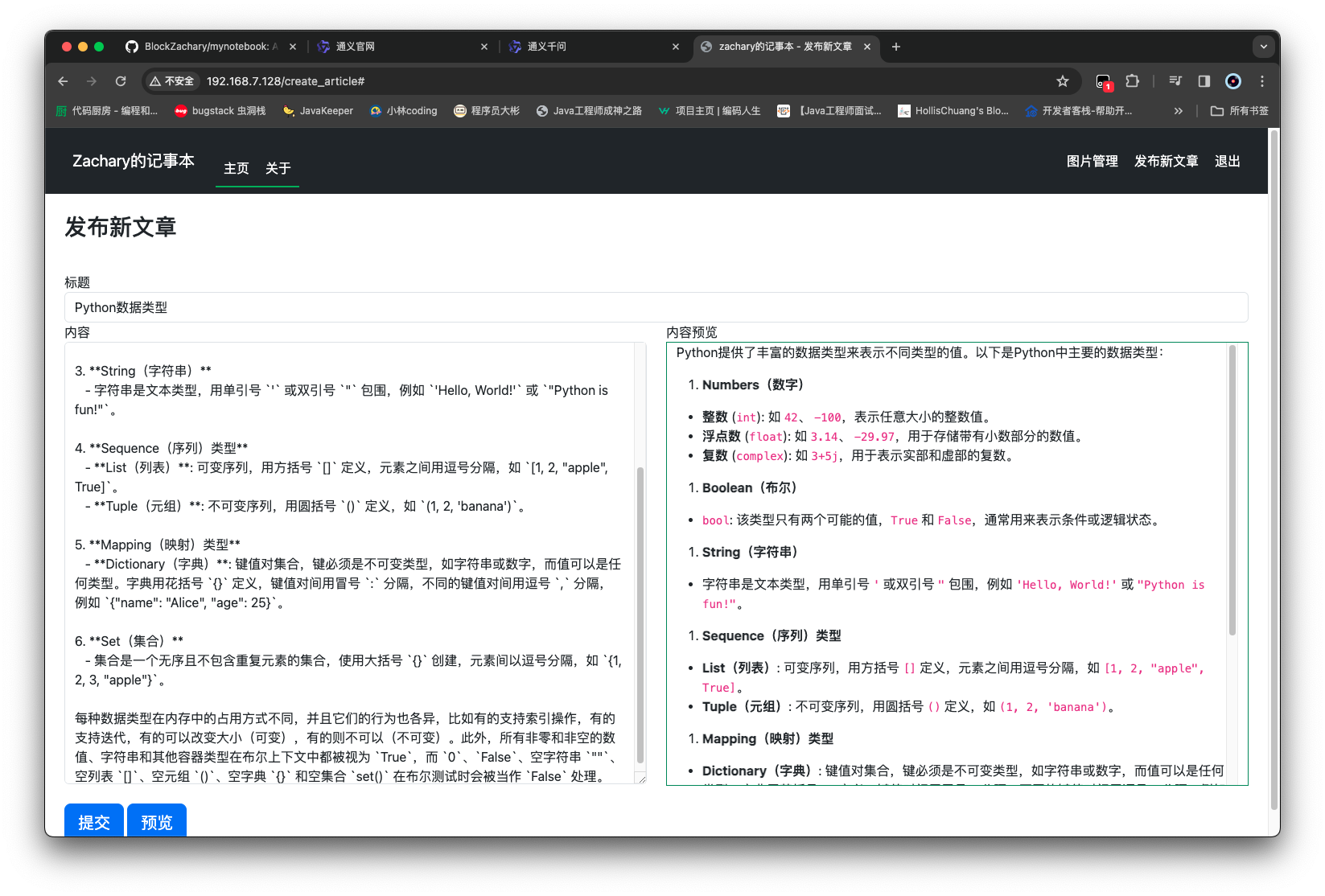This screenshot has width=1325, height=896.
Task: Reload the current page
Action: (121, 81)
